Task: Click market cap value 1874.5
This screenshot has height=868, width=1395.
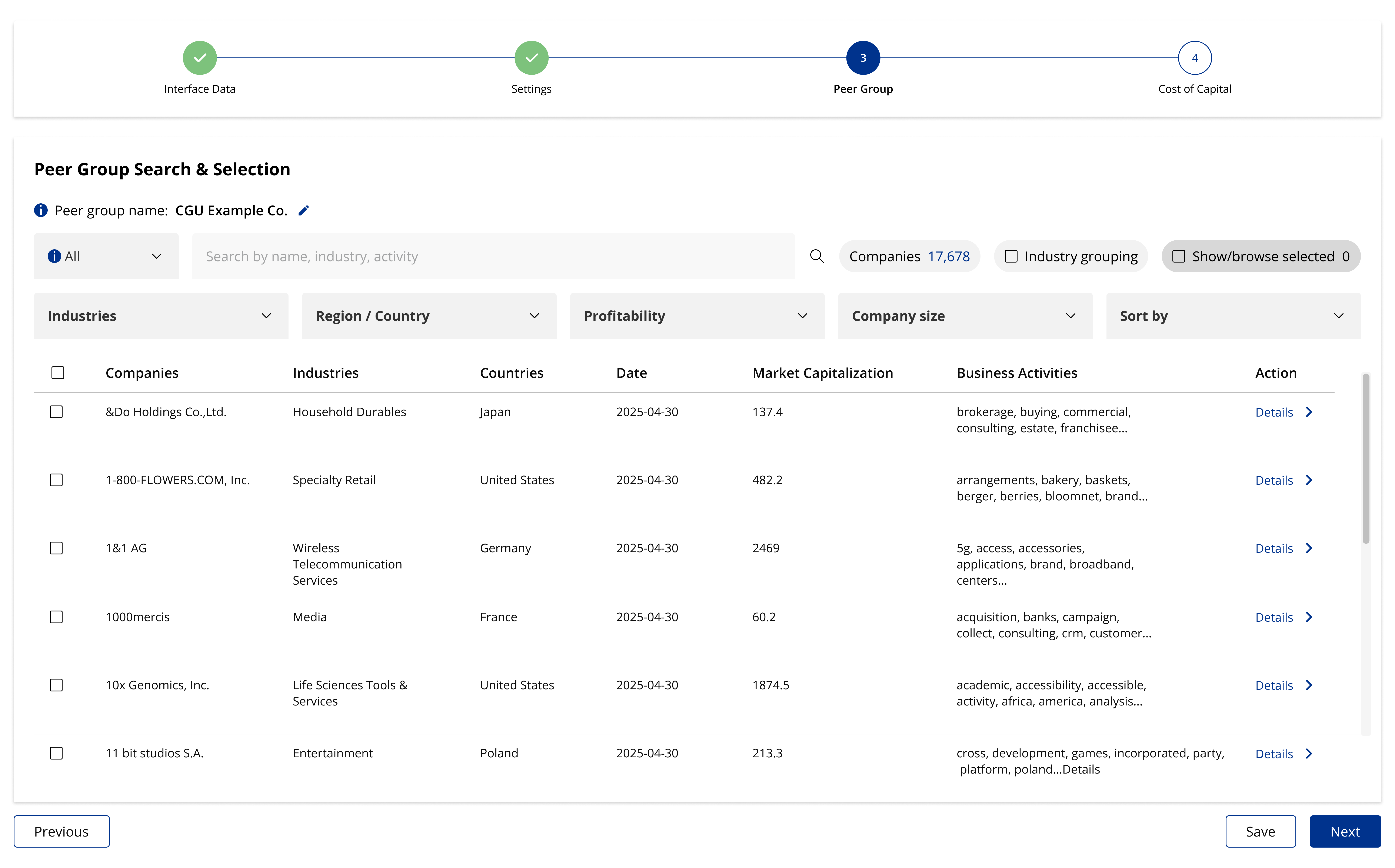Action: pyautogui.click(x=770, y=685)
